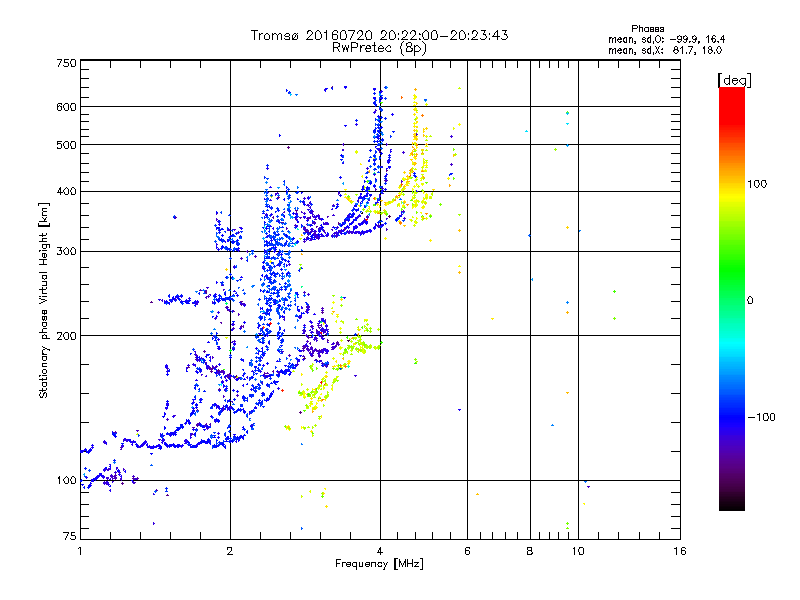Click the height axis tick "600"
Viewport: 800px width, 600px height.
point(66,107)
